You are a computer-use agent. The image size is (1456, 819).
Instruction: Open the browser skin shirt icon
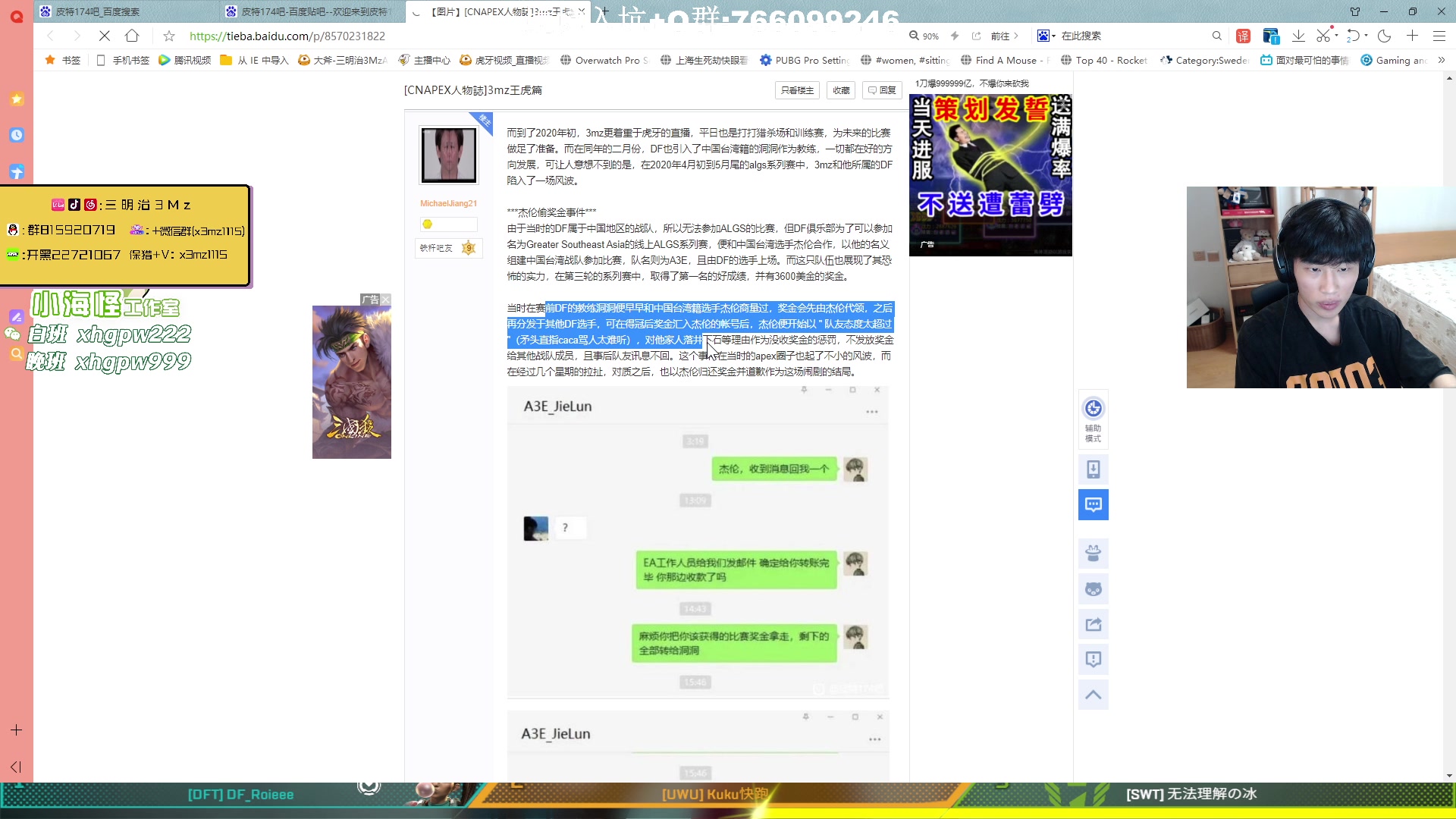click(1355, 11)
